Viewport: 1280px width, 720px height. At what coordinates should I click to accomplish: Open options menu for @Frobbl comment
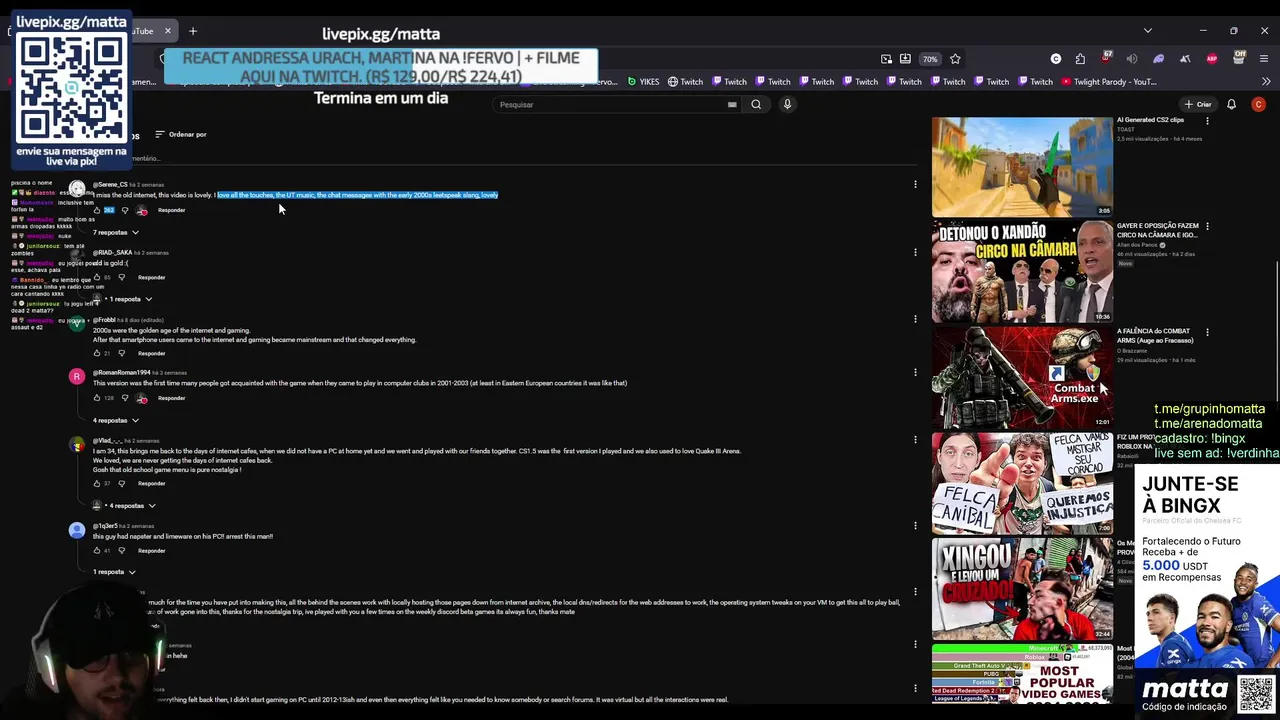tap(915, 319)
